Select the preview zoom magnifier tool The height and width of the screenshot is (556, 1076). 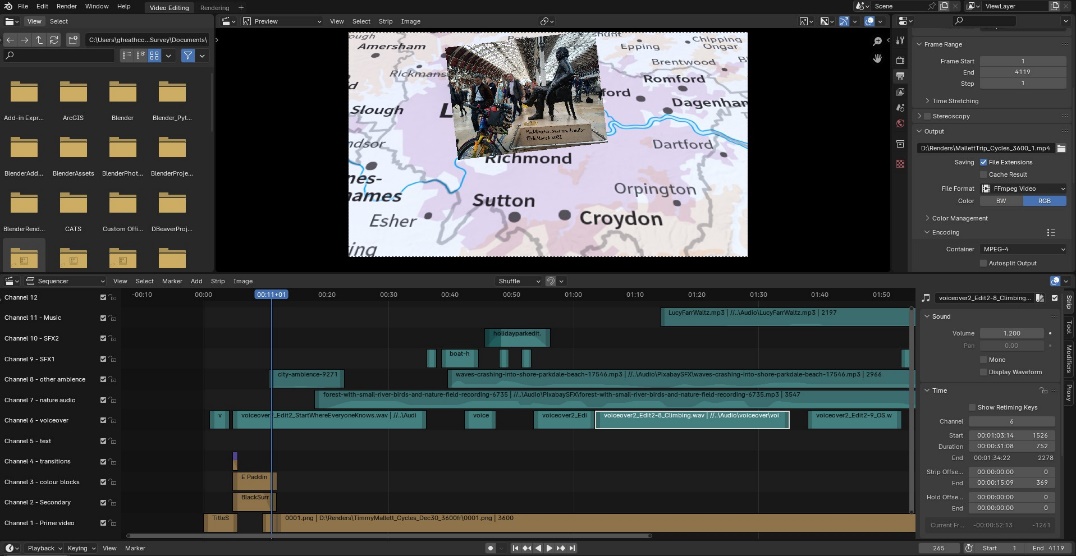click(877, 42)
